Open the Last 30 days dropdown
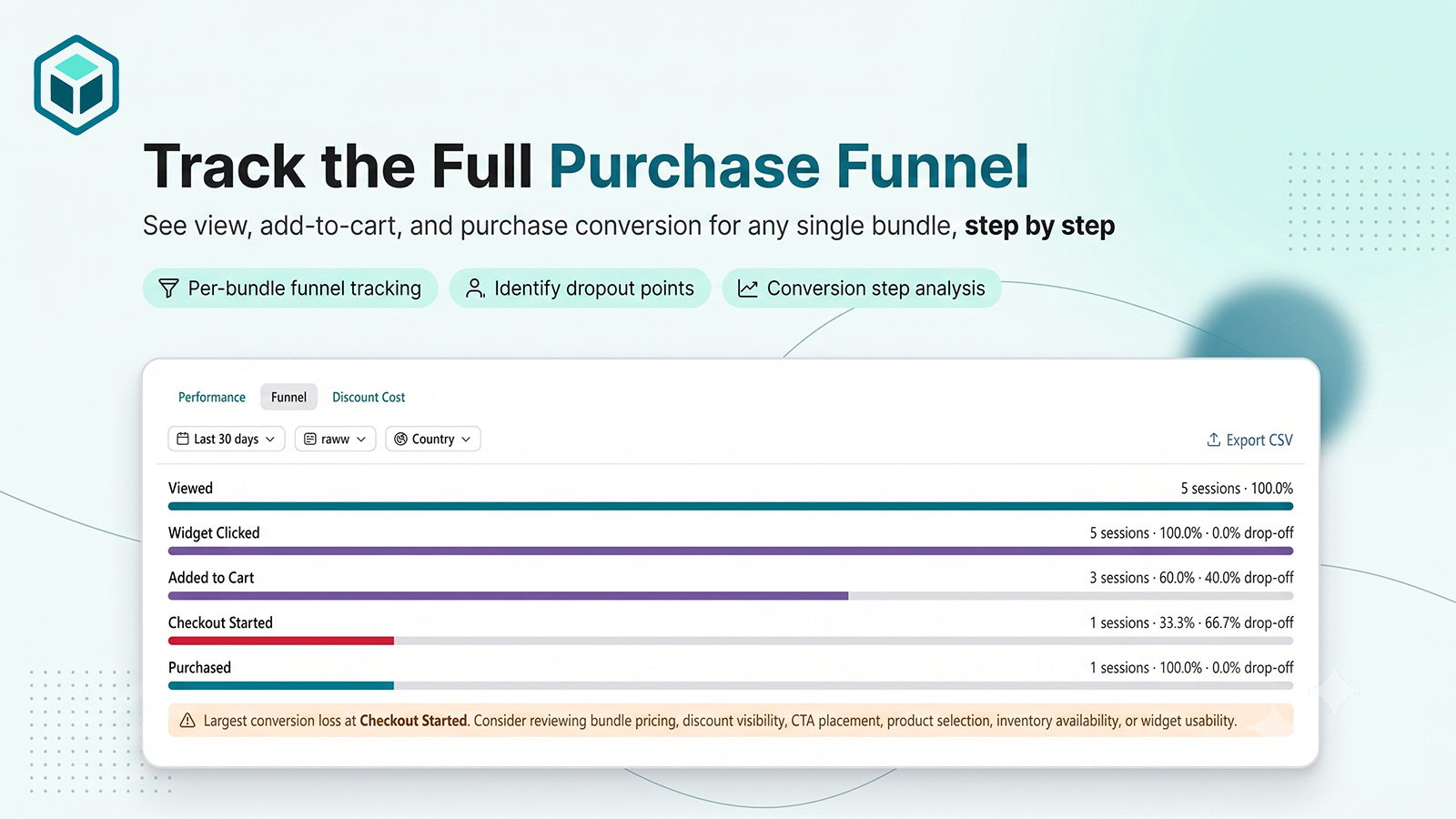 [x=227, y=439]
